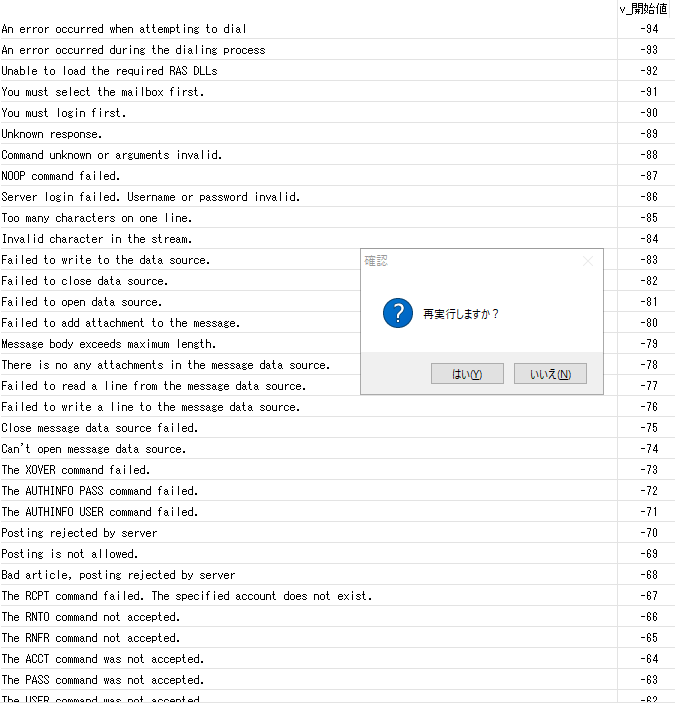The height and width of the screenshot is (705, 677).
Task: Click the 'You must login first.' row
Action: pyautogui.click(x=64, y=113)
